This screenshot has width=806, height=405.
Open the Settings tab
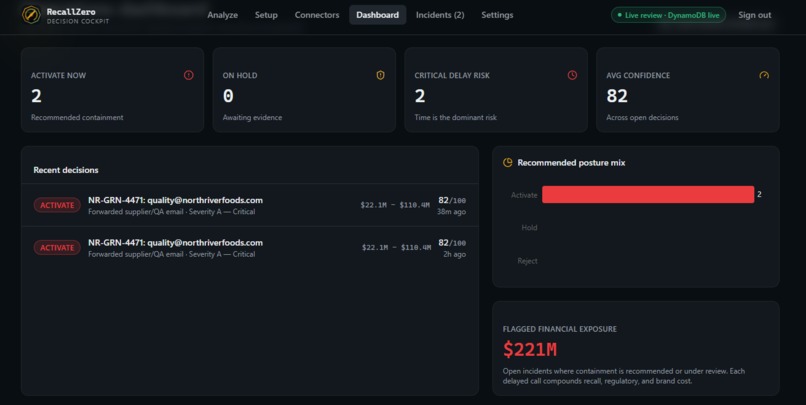coord(497,15)
